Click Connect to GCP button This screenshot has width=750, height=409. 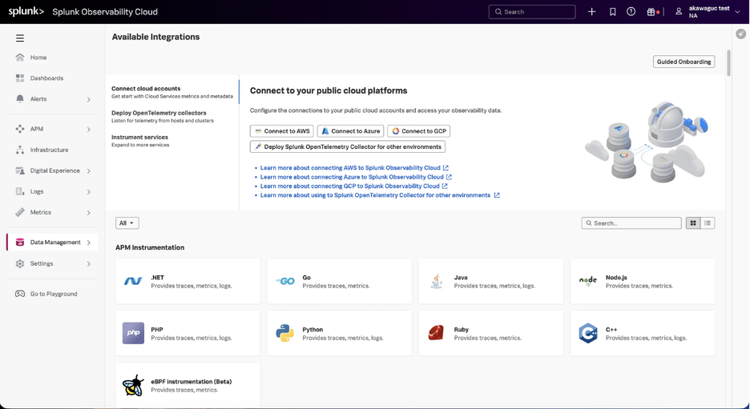tap(419, 131)
